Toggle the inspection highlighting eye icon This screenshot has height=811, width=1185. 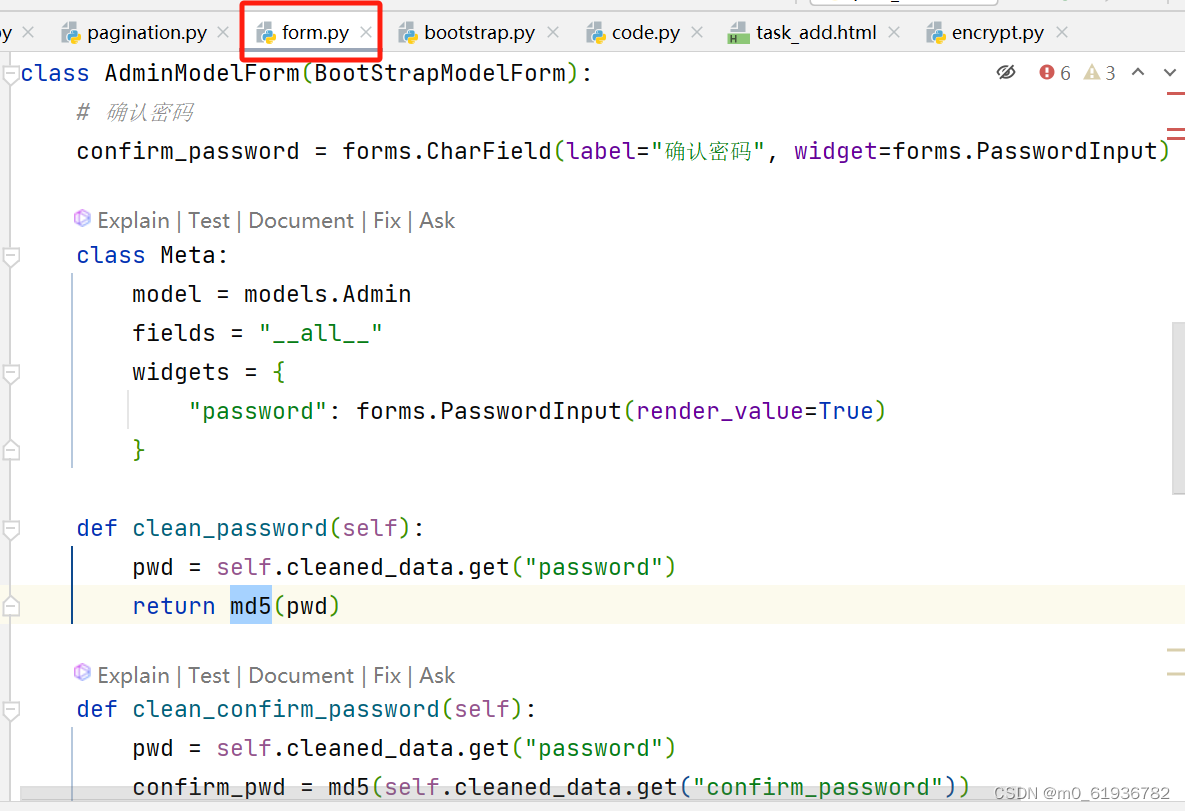(1006, 72)
